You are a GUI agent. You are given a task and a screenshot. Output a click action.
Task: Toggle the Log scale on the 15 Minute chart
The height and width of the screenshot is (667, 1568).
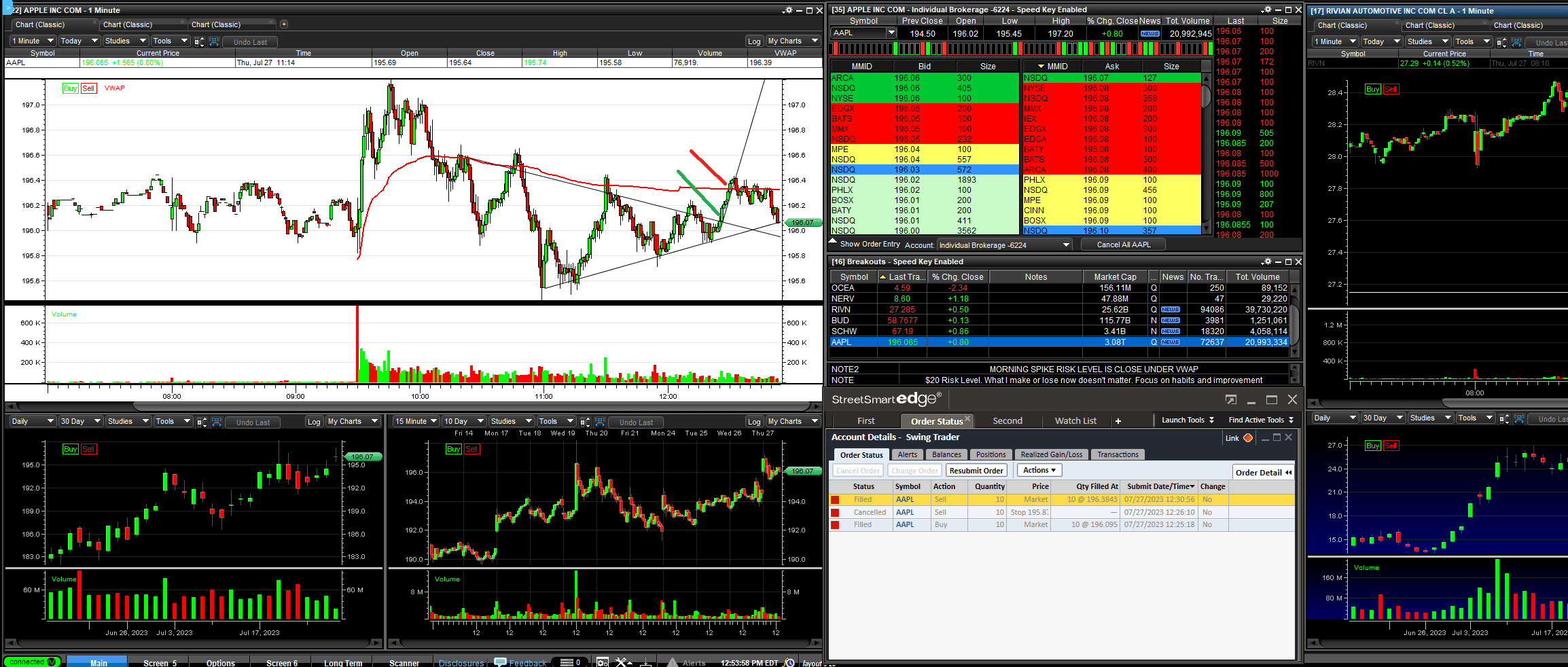tap(754, 422)
